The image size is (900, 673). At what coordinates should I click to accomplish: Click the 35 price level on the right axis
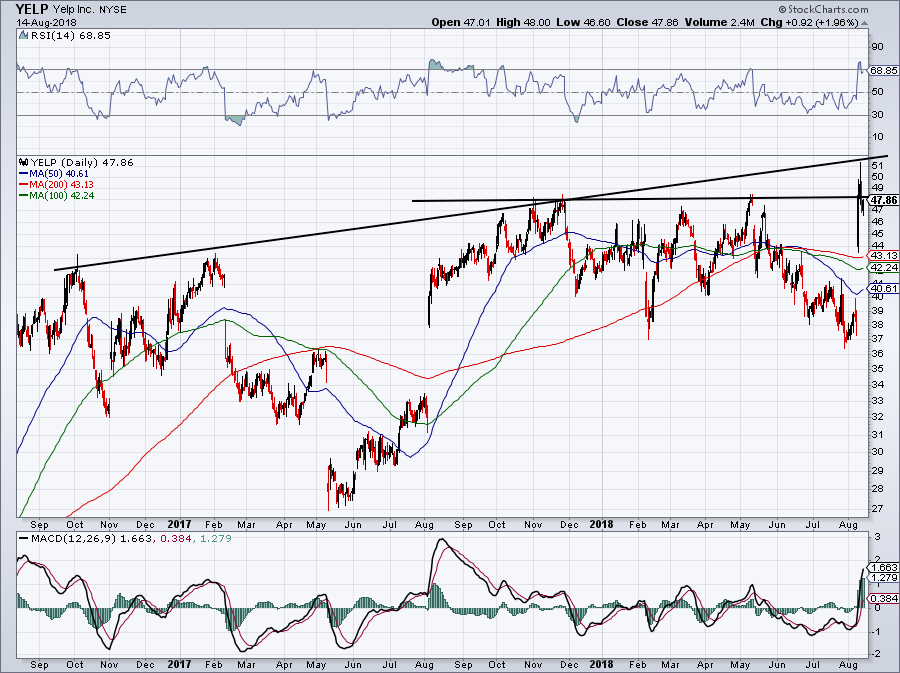[878, 368]
